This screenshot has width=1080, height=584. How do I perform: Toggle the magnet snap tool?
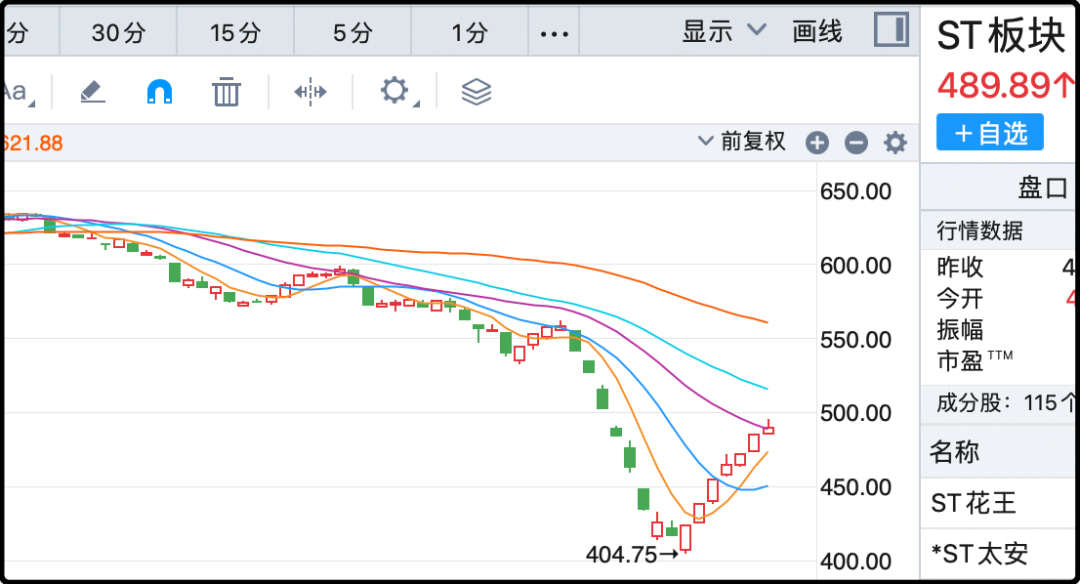pos(160,91)
